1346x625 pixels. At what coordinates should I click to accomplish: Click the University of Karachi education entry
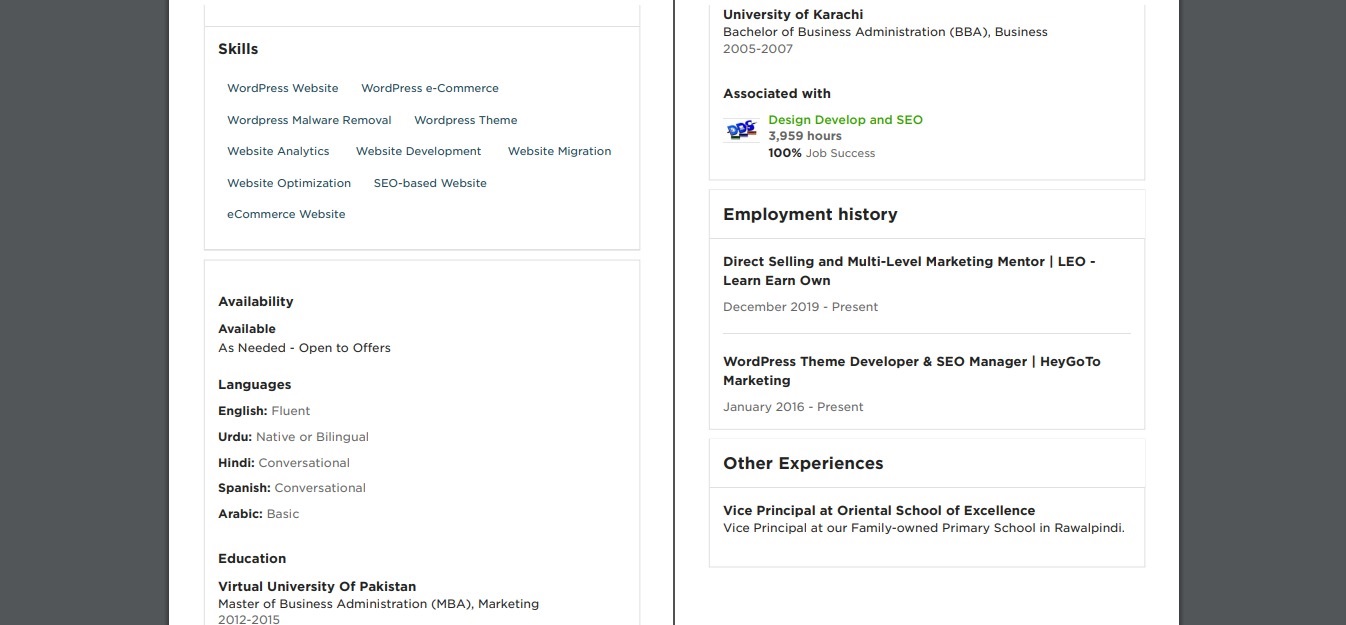tap(793, 15)
